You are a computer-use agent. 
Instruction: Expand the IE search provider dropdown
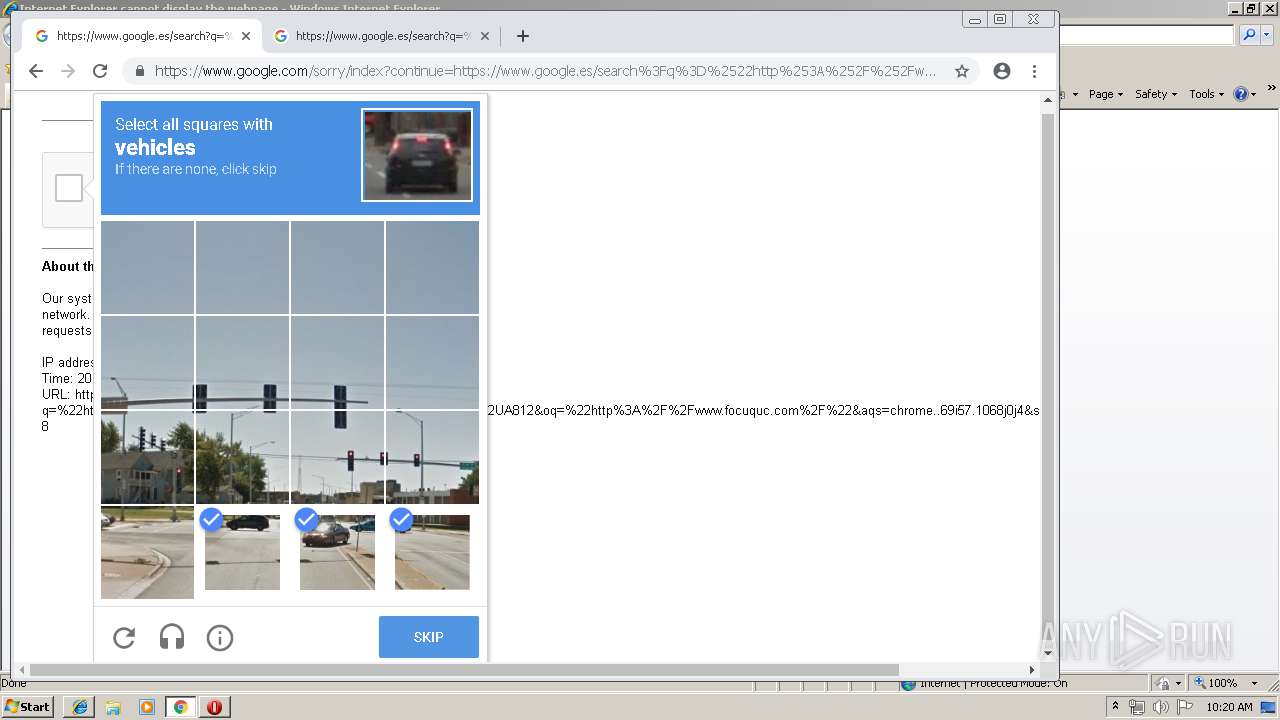click(x=1266, y=35)
